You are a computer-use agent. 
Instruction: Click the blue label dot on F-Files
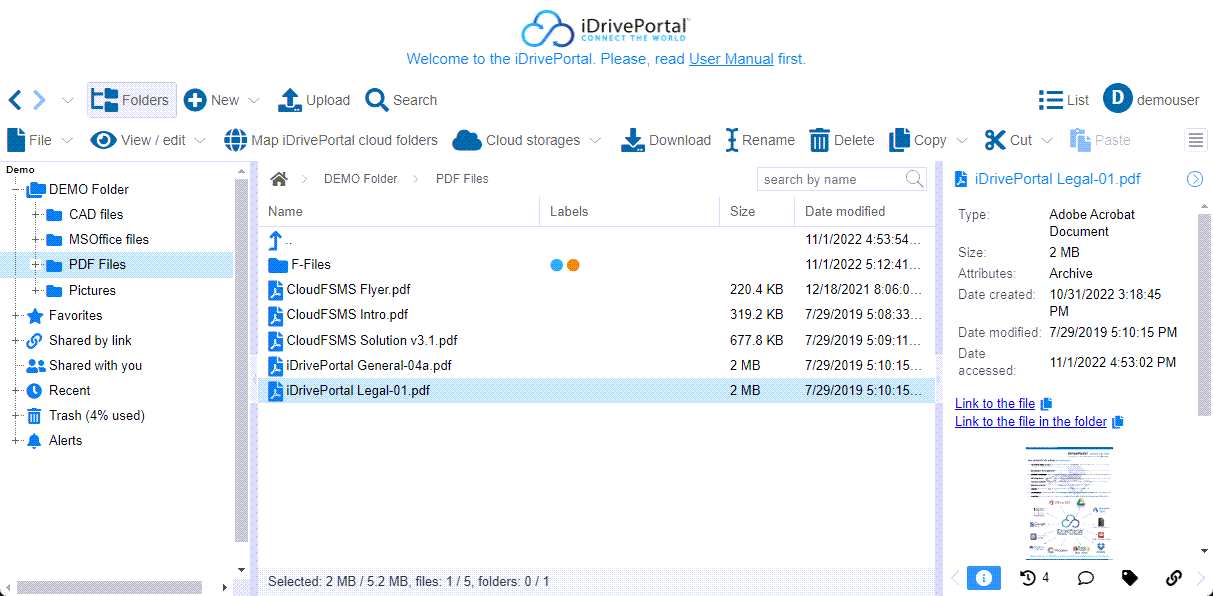click(556, 265)
